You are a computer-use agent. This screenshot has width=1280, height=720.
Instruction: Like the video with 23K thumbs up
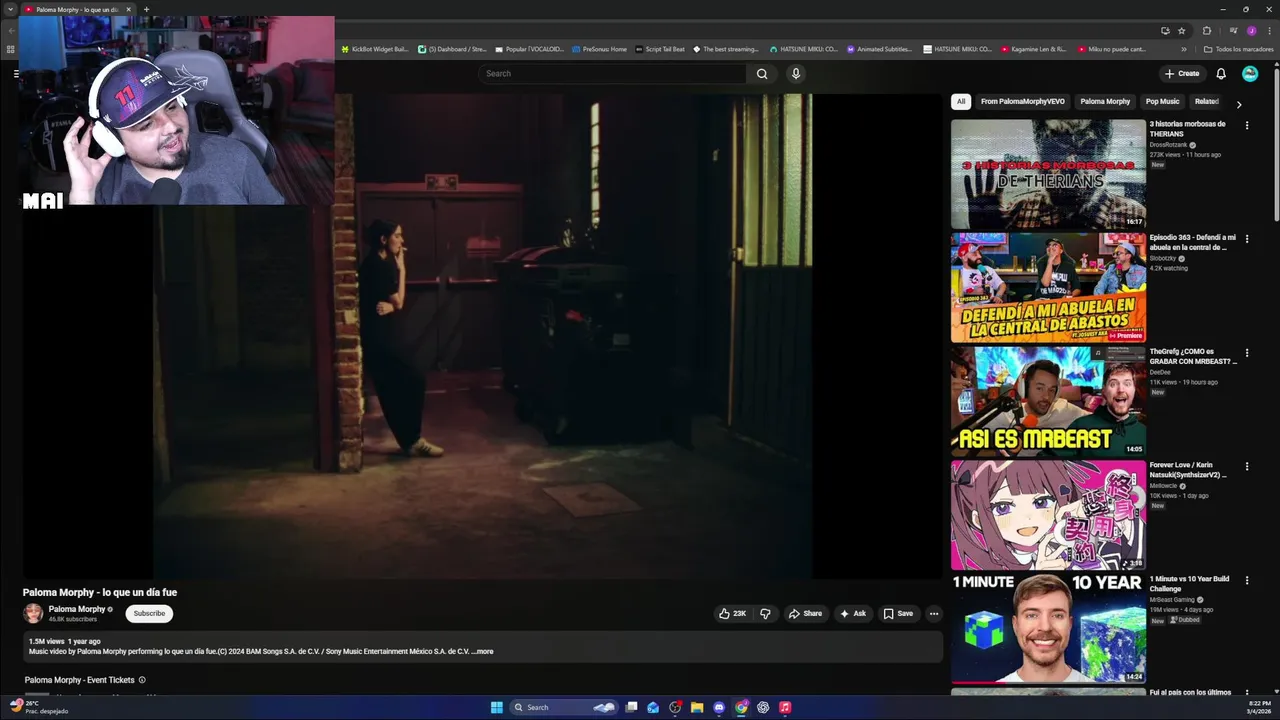coord(732,613)
